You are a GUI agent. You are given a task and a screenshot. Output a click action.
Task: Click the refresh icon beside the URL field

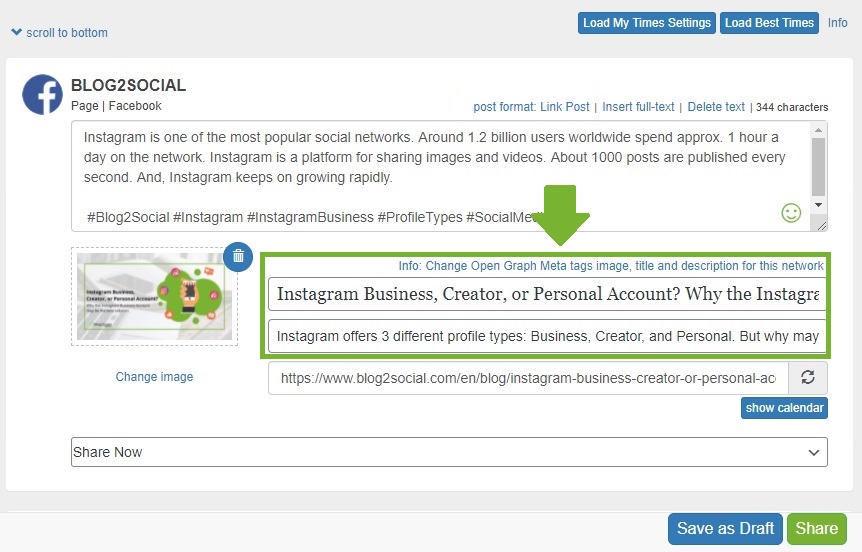pos(808,378)
